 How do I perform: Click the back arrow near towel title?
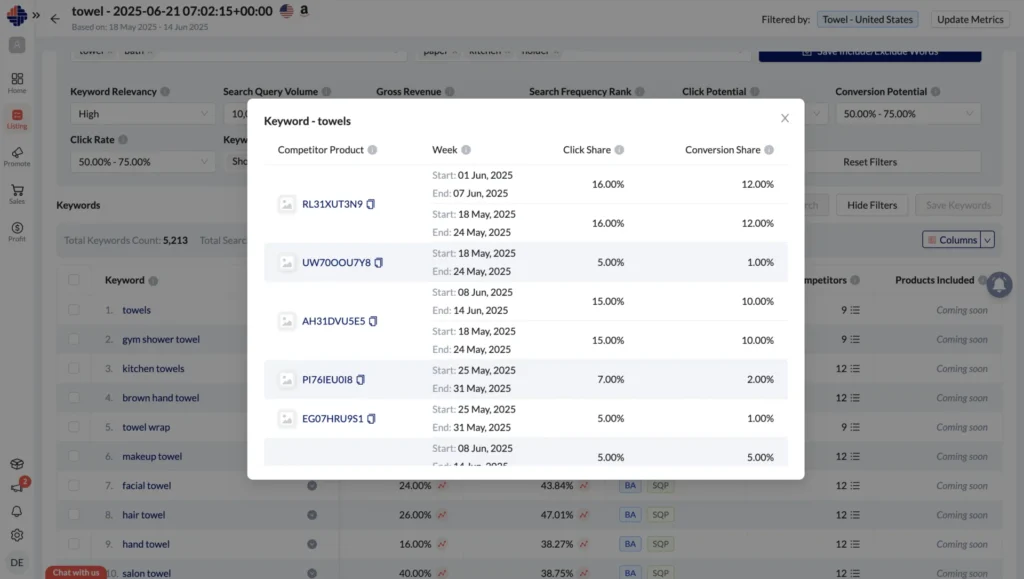pos(55,18)
